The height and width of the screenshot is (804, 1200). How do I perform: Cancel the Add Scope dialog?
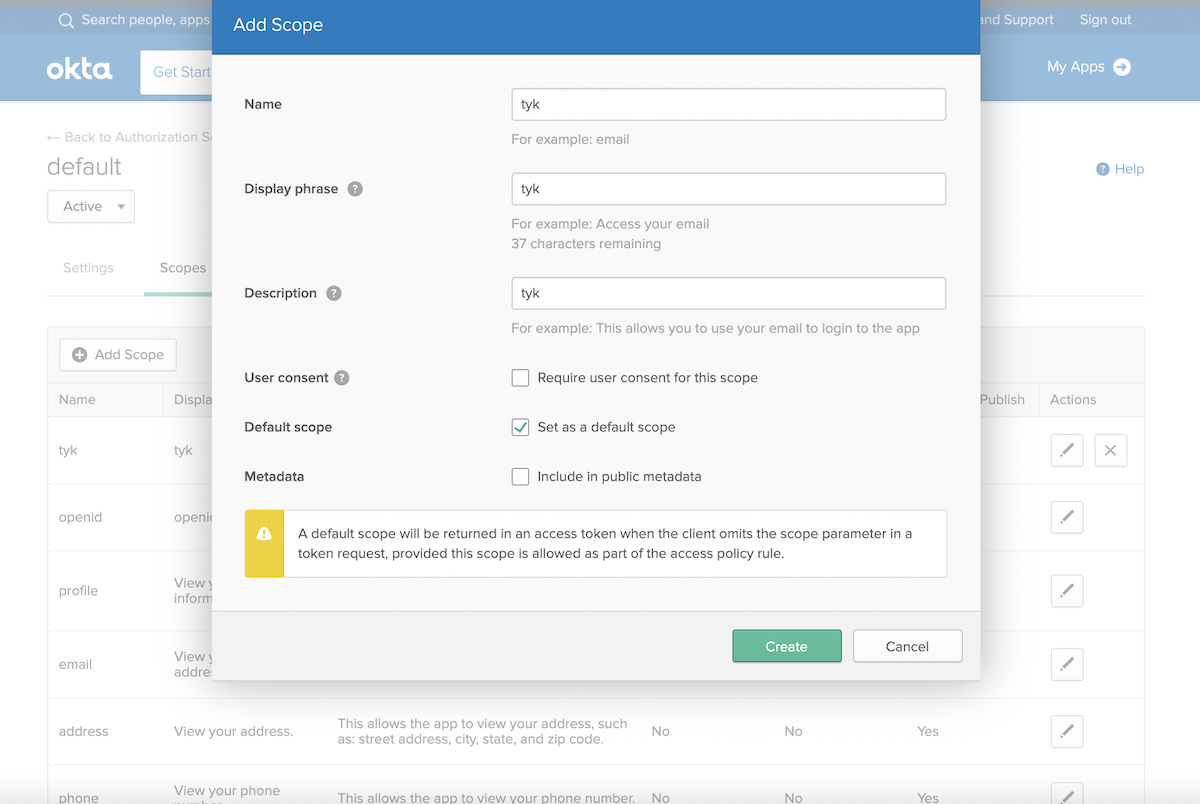pos(907,646)
